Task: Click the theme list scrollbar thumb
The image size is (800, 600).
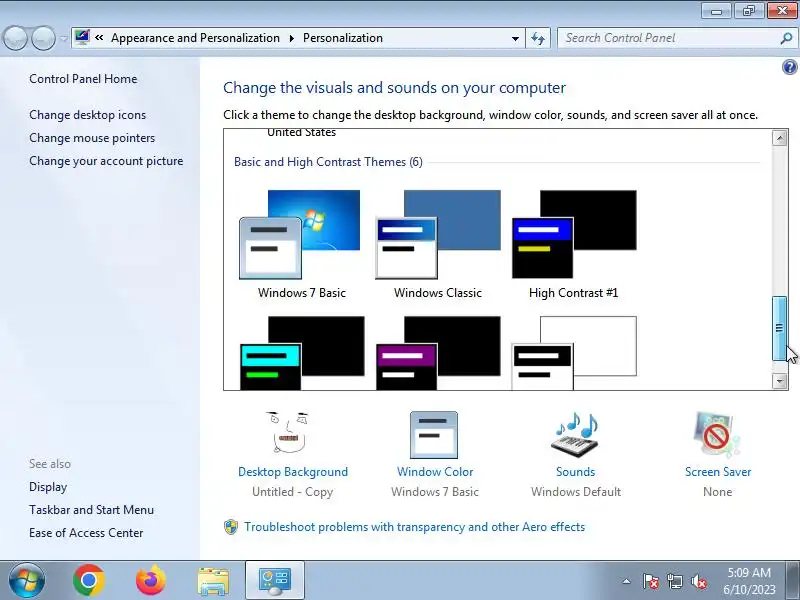Action: (x=779, y=329)
